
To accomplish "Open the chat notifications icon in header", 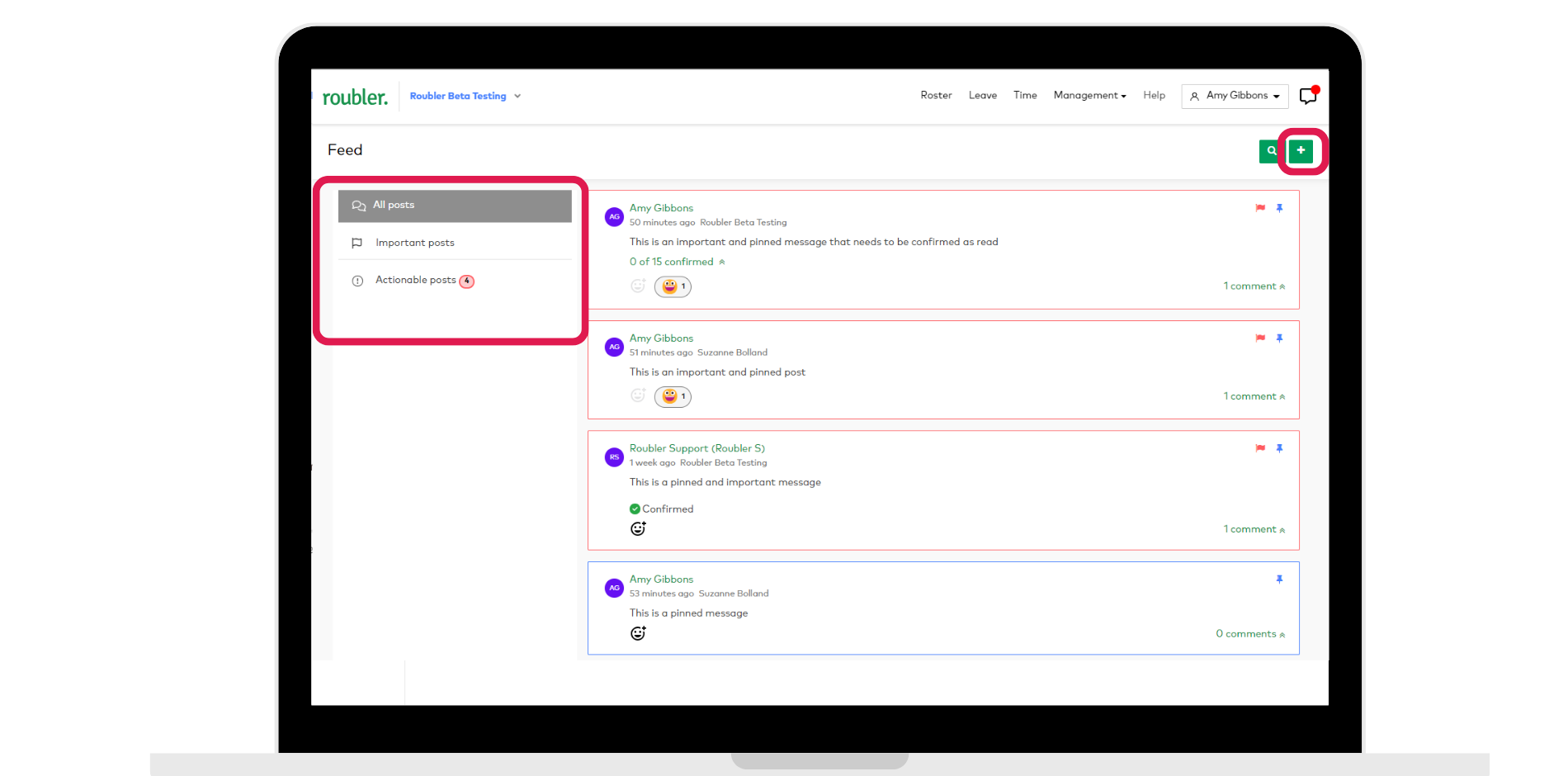I will 1308,96.
